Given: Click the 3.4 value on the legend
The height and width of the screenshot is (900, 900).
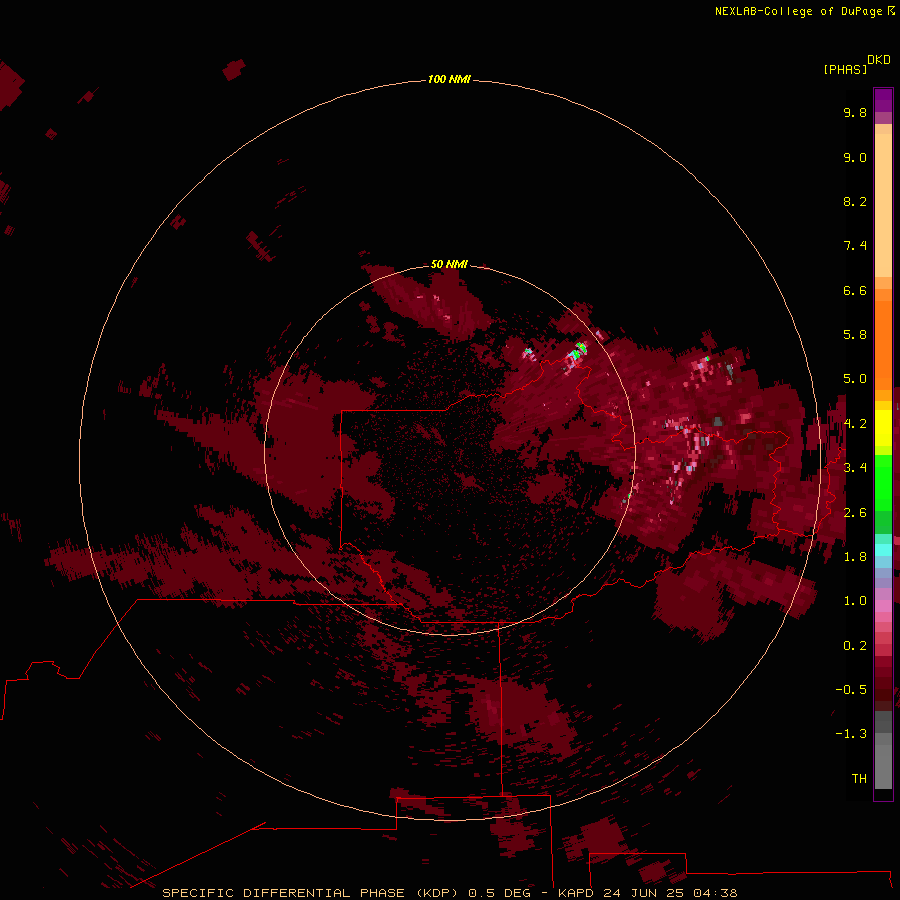Looking at the screenshot, I should tap(855, 468).
